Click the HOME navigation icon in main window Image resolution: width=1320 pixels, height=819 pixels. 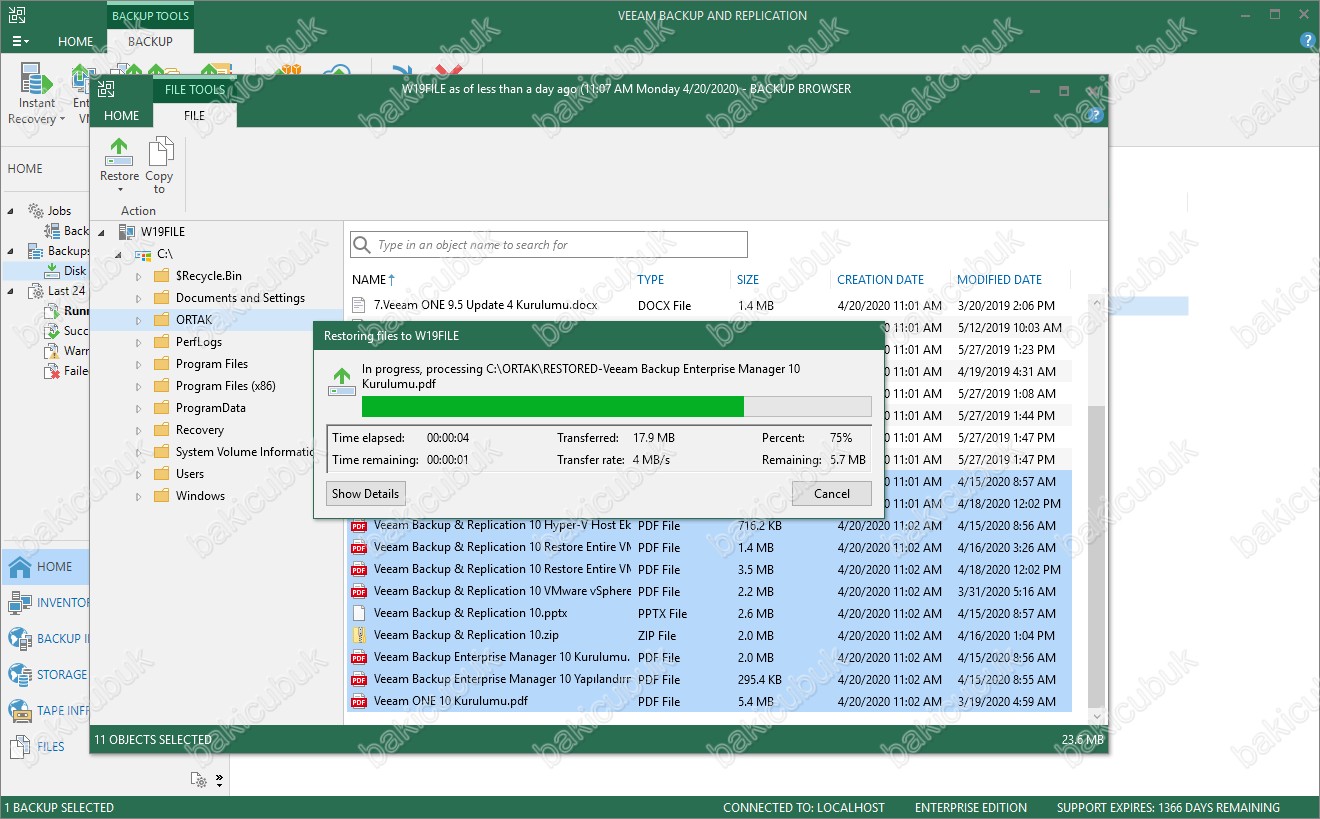coord(20,567)
